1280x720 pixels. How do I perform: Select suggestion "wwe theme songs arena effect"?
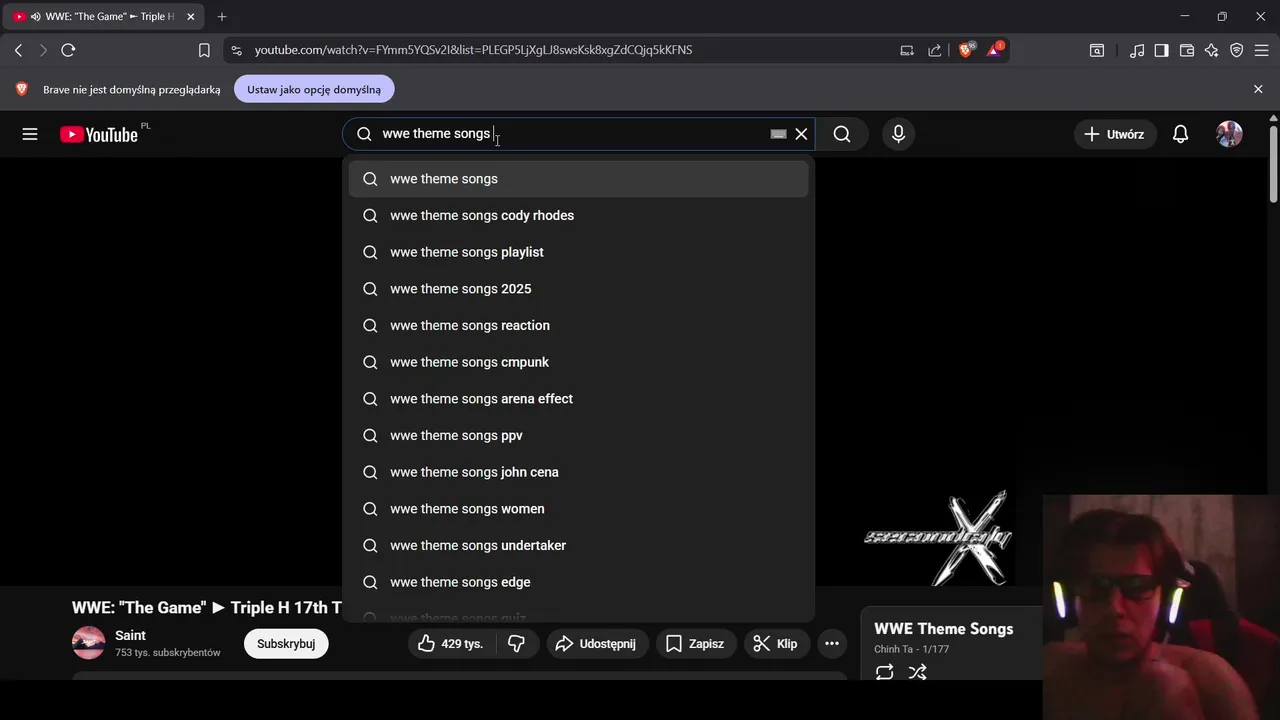pyautogui.click(x=578, y=399)
